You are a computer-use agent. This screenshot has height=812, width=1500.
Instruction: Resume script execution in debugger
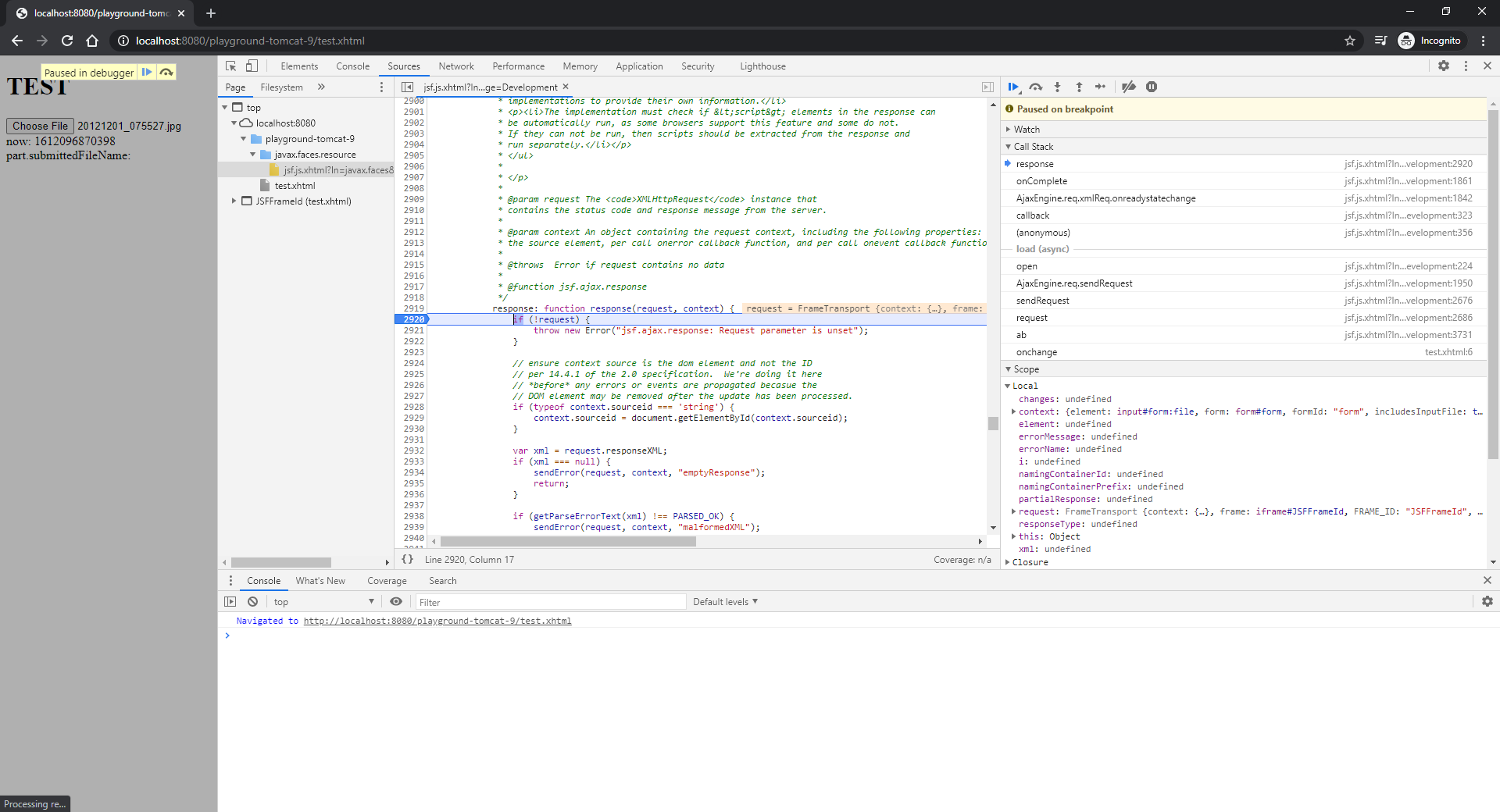1013,87
